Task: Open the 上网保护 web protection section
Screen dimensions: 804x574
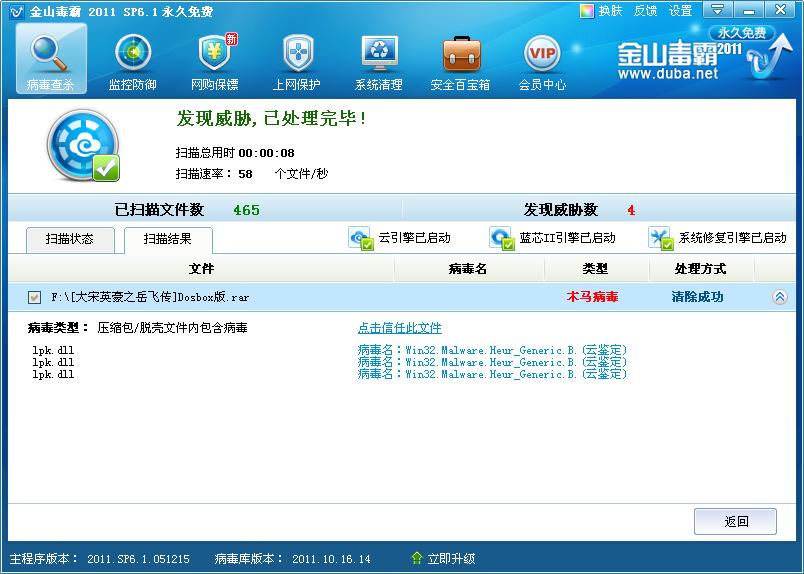Action: click(297, 60)
